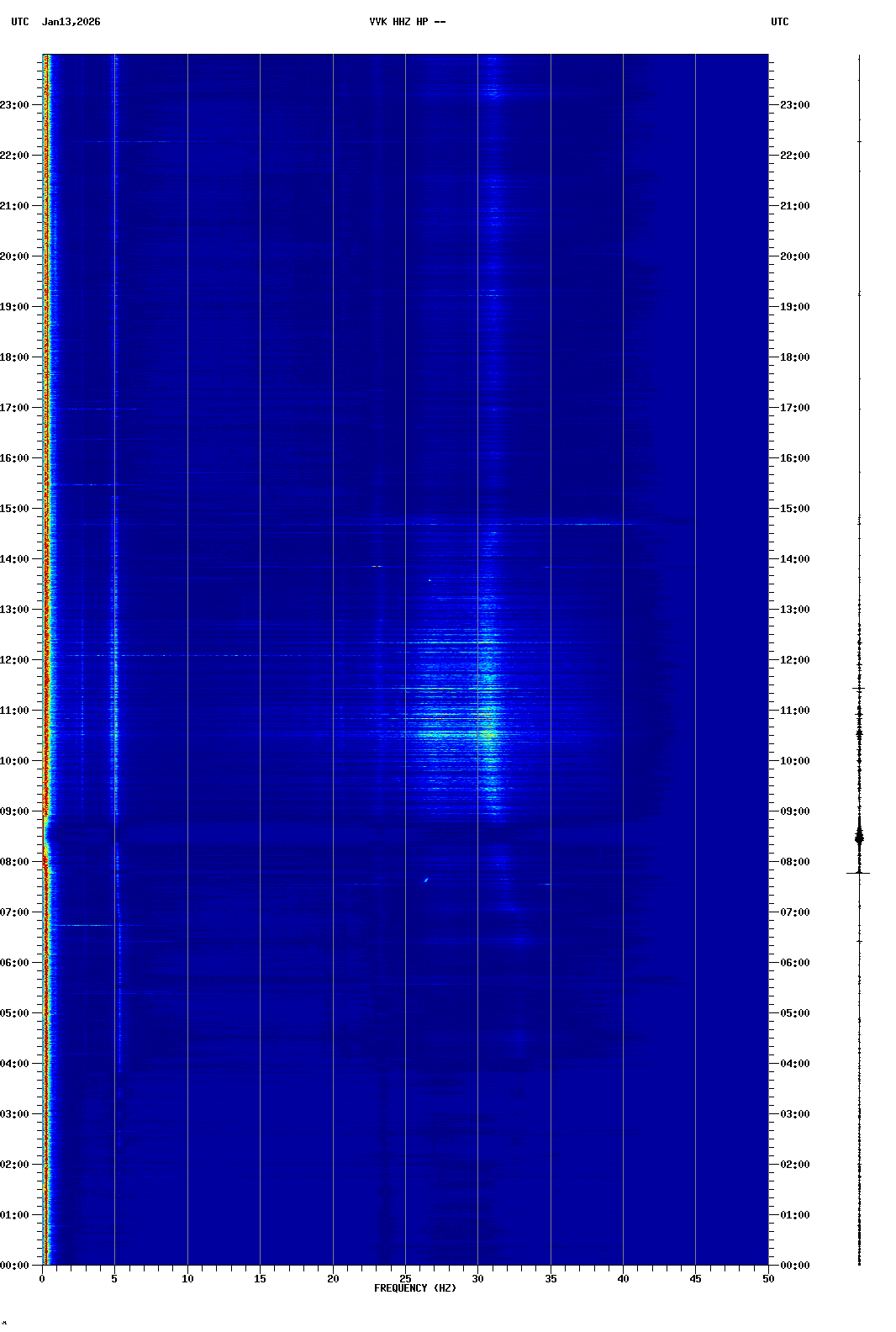This screenshot has width=896, height=1332.
Task: Click the UTC label at top right
Action: pos(779,22)
